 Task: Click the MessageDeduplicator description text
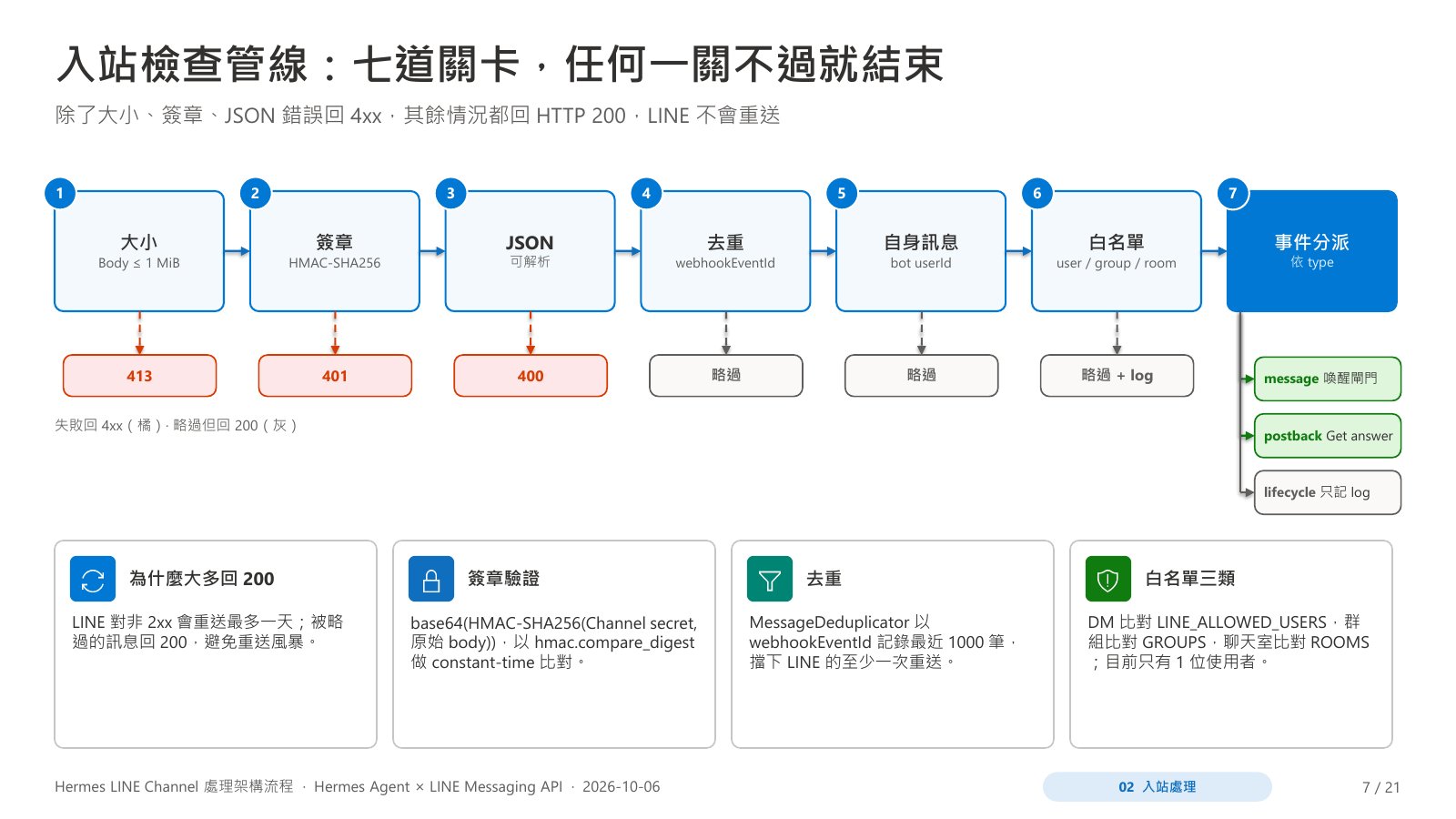(x=883, y=642)
